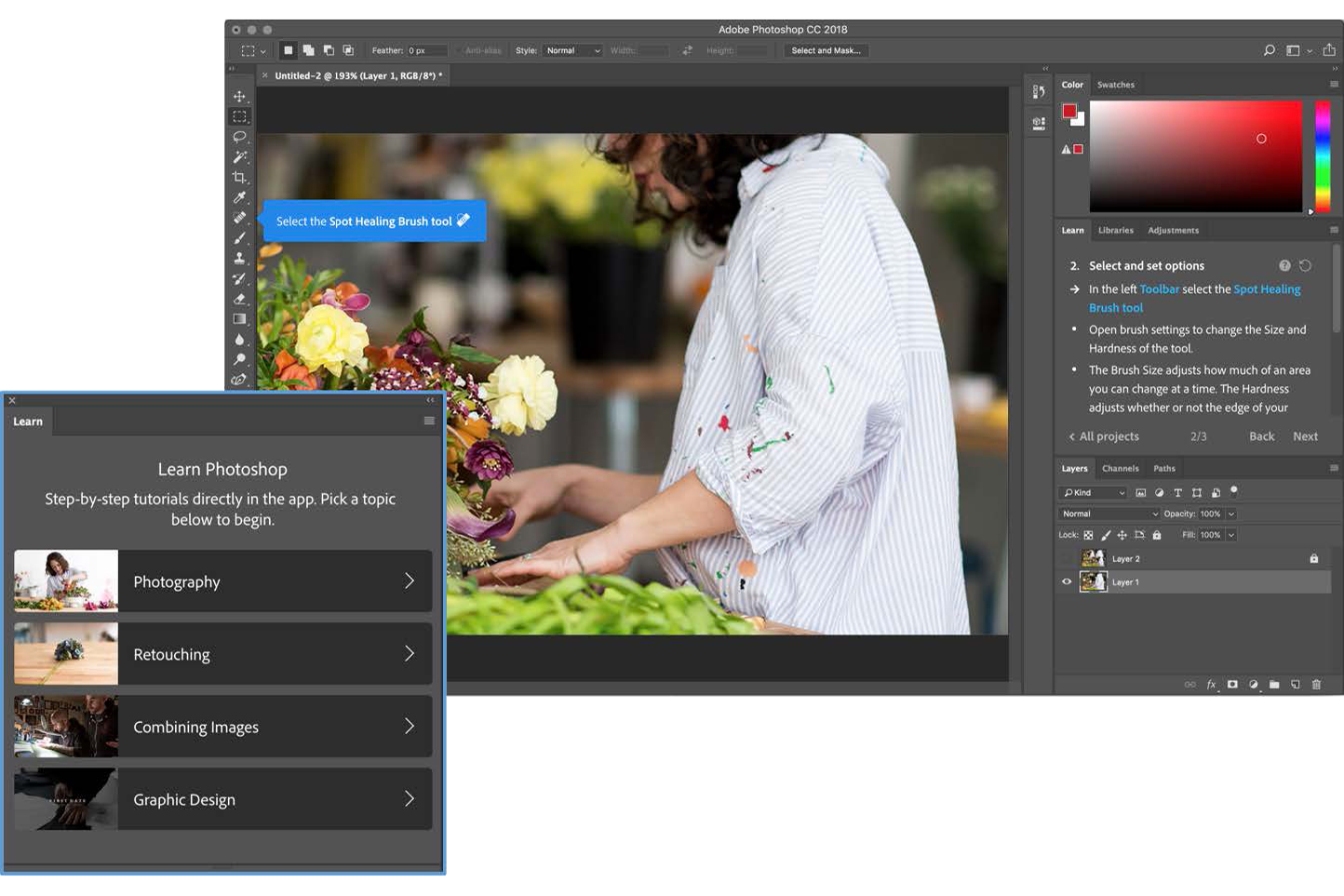Toggle lock image pixels brush icon
Image resolution: width=1344 pixels, height=896 pixels.
point(1106,535)
